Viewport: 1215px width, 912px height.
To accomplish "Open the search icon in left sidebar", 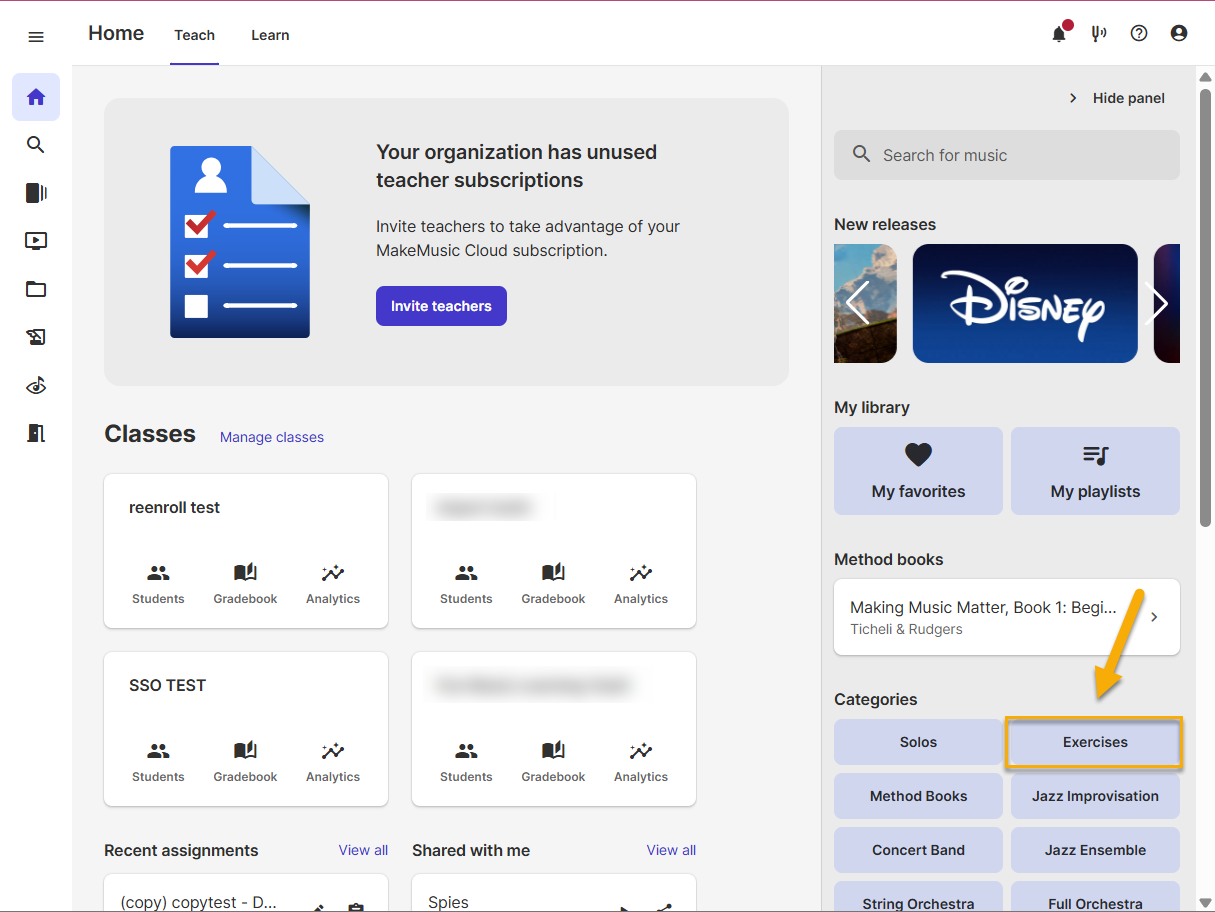I will 36,145.
